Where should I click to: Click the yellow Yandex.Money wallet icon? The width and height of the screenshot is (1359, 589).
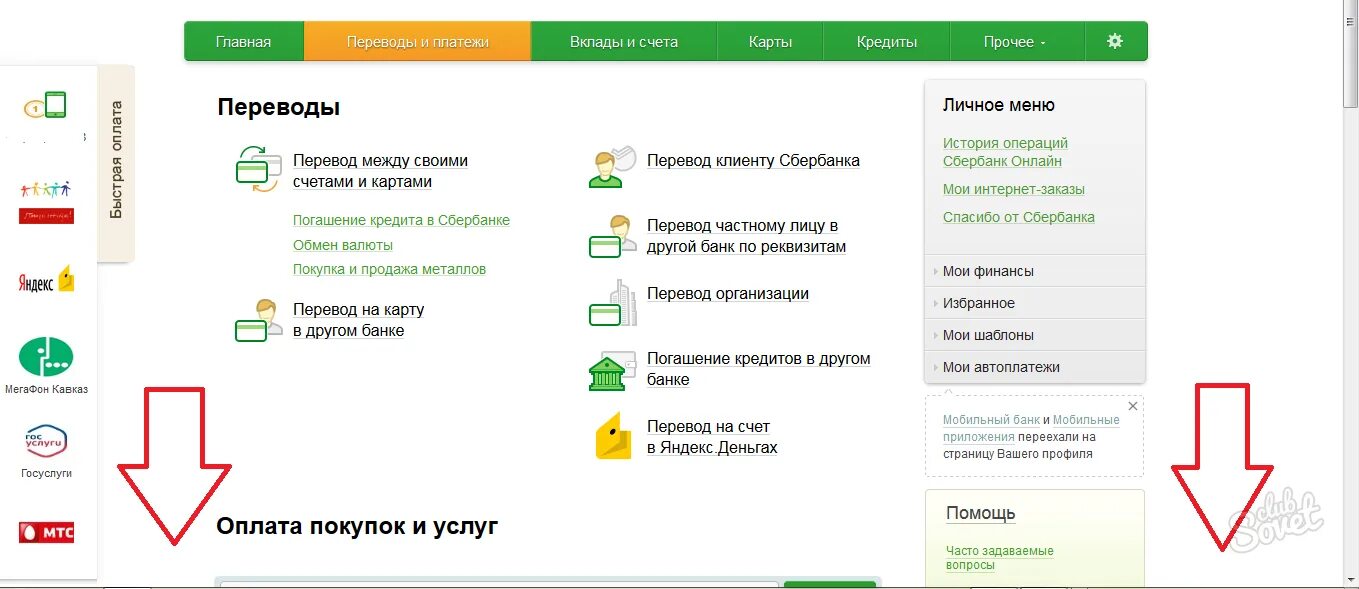613,436
